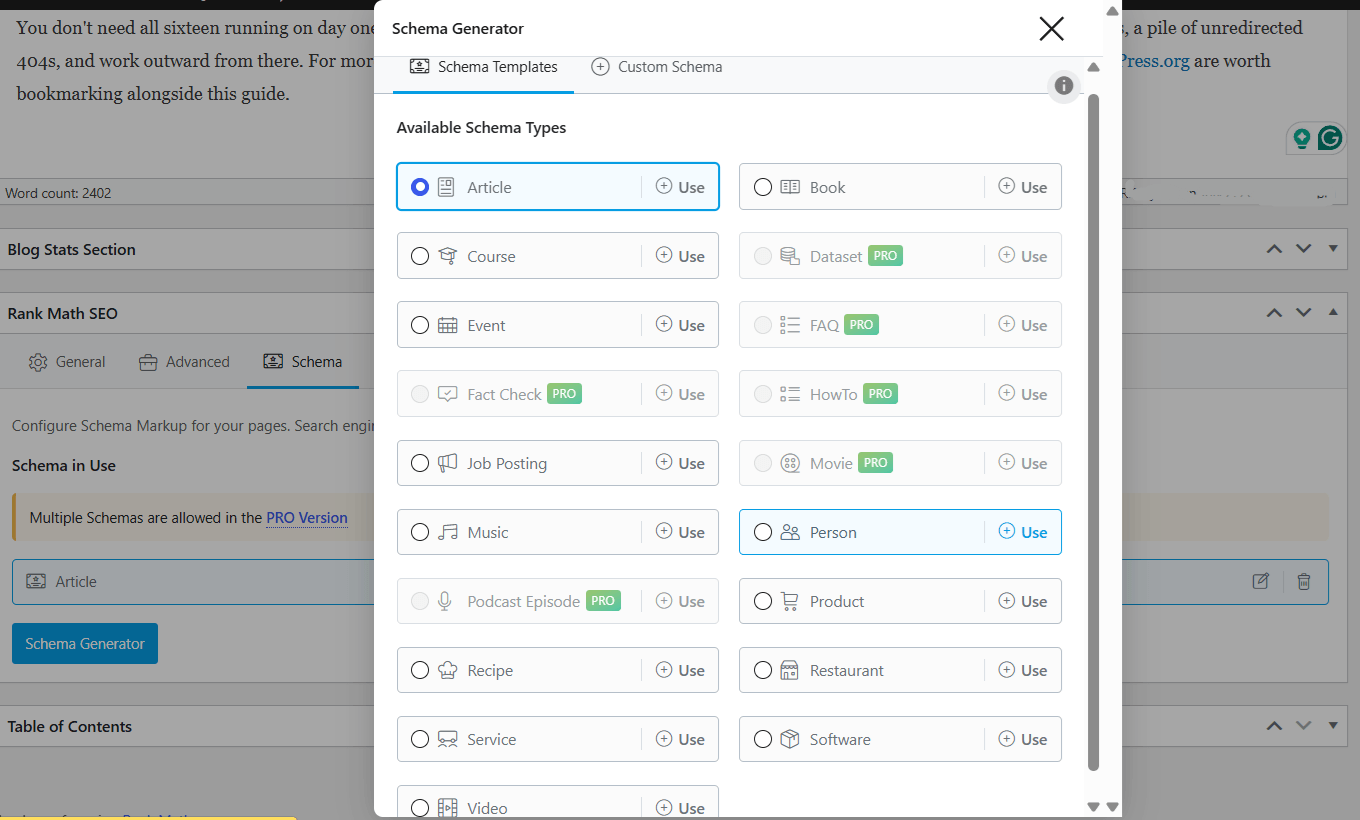Open the Rank Math Schema tab

click(302, 362)
